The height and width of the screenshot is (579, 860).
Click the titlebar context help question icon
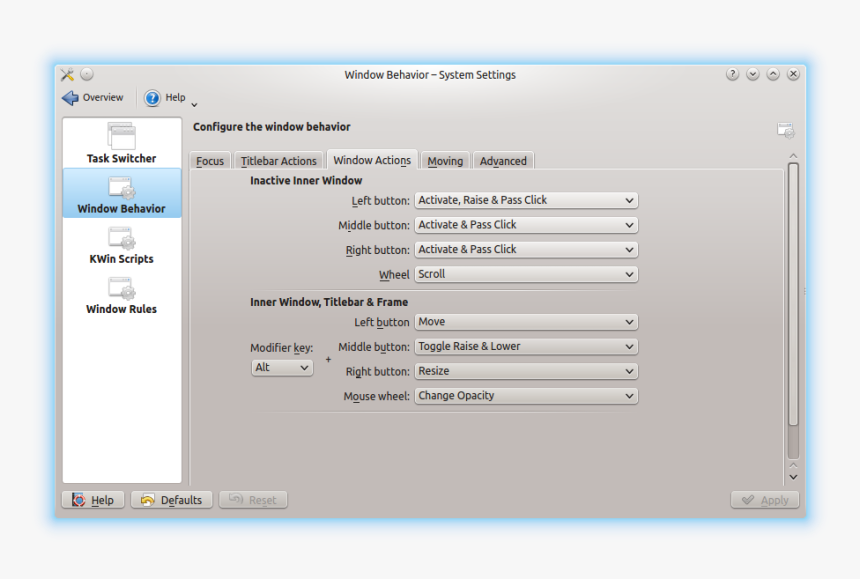point(733,74)
